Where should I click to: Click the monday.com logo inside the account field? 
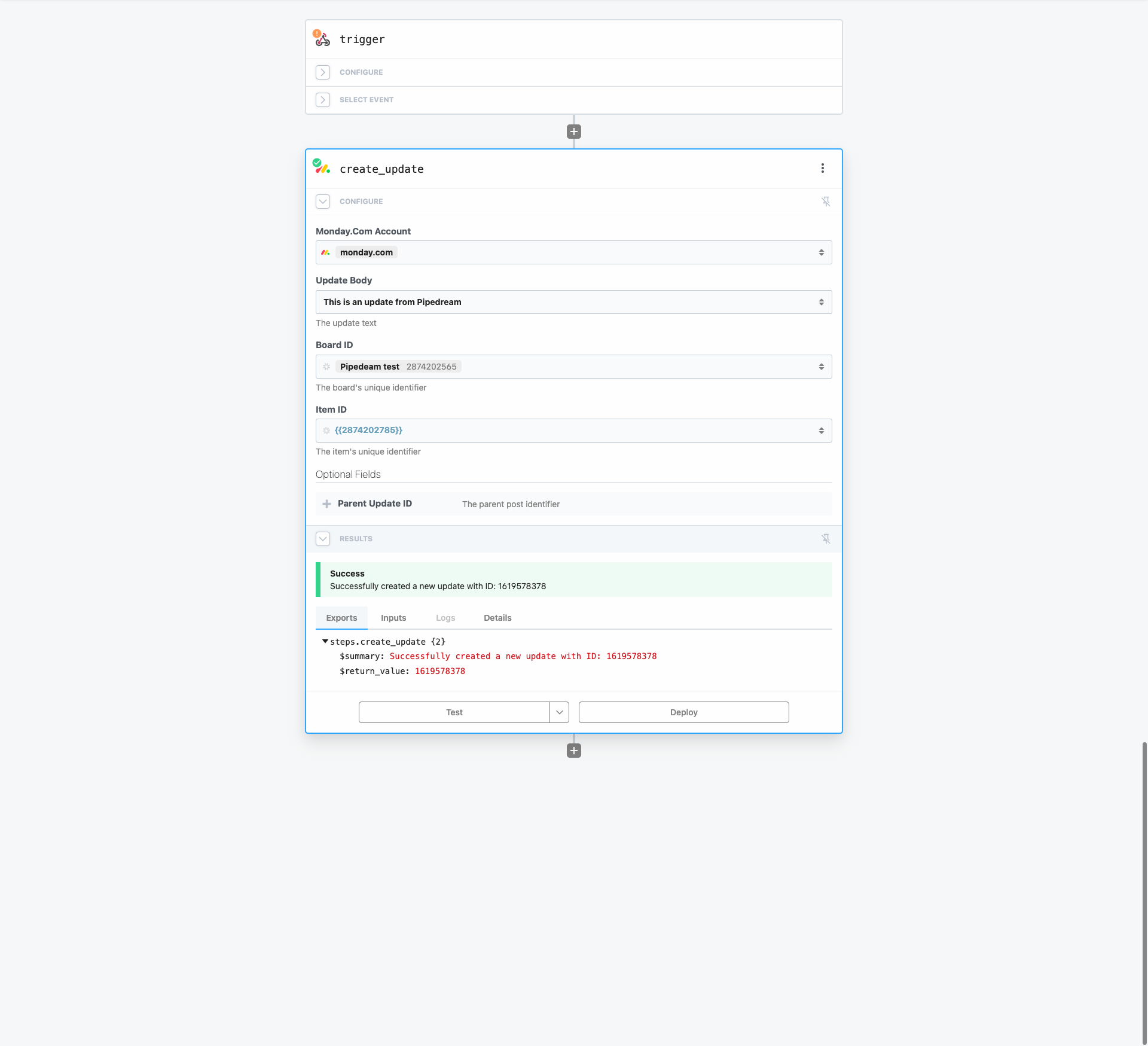(x=326, y=252)
